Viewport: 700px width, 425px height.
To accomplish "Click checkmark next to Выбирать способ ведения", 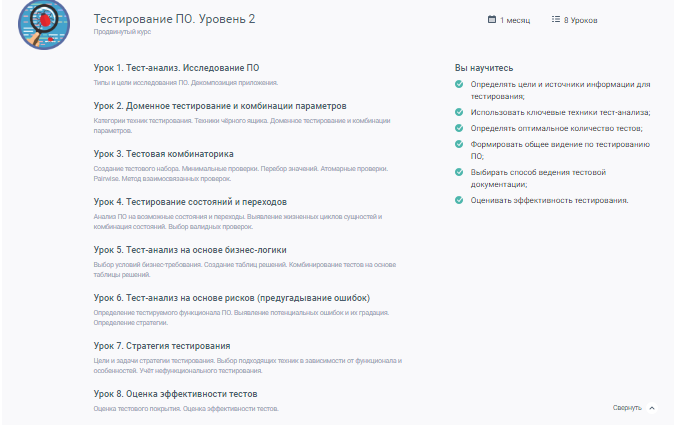I will pos(459,172).
